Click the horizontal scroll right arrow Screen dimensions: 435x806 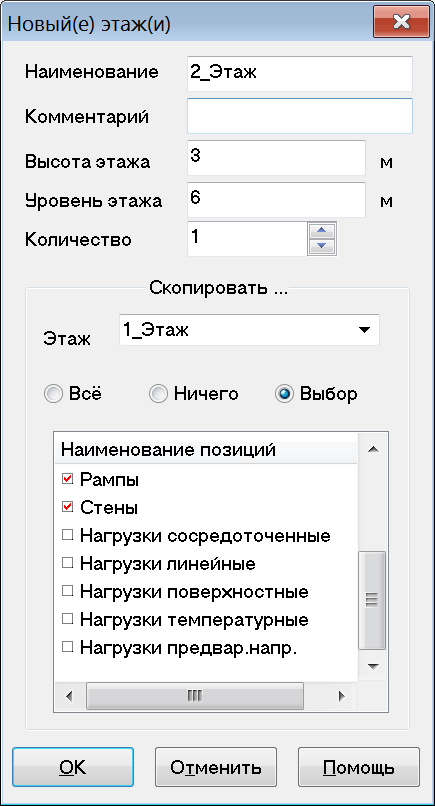[x=340, y=697]
